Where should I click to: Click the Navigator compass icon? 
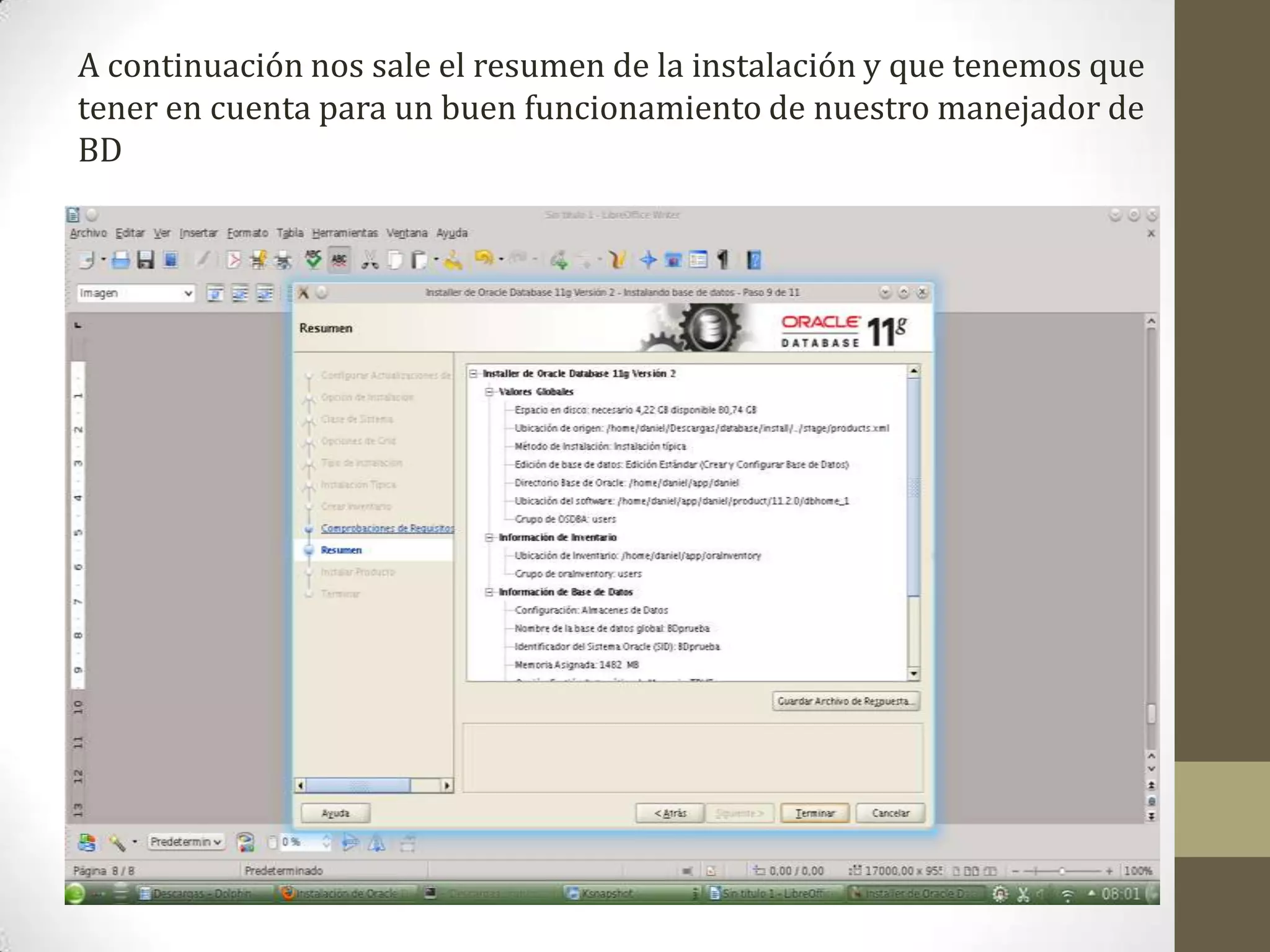[x=648, y=260]
